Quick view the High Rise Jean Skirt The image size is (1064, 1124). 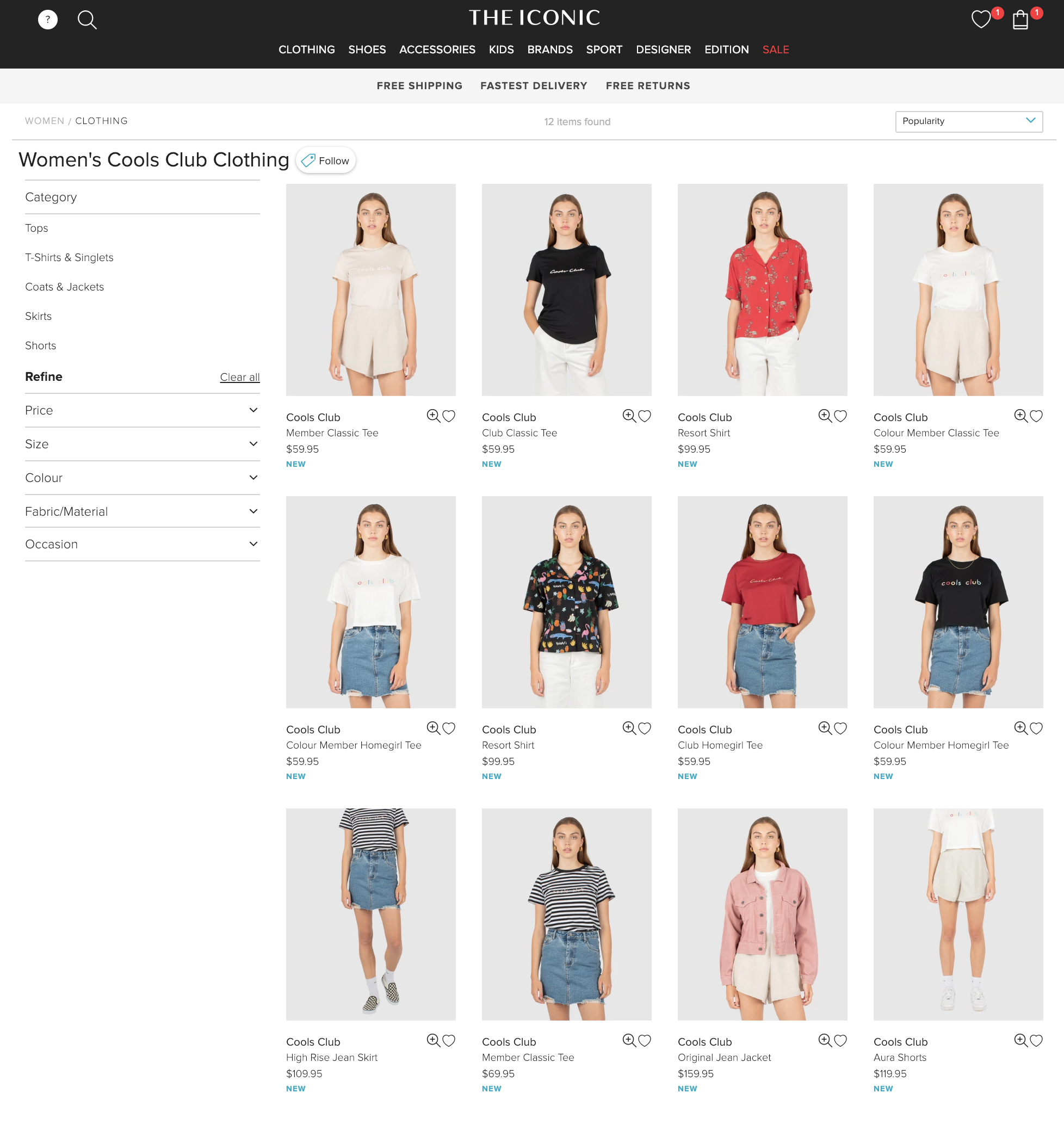(x=434, y=1040)
